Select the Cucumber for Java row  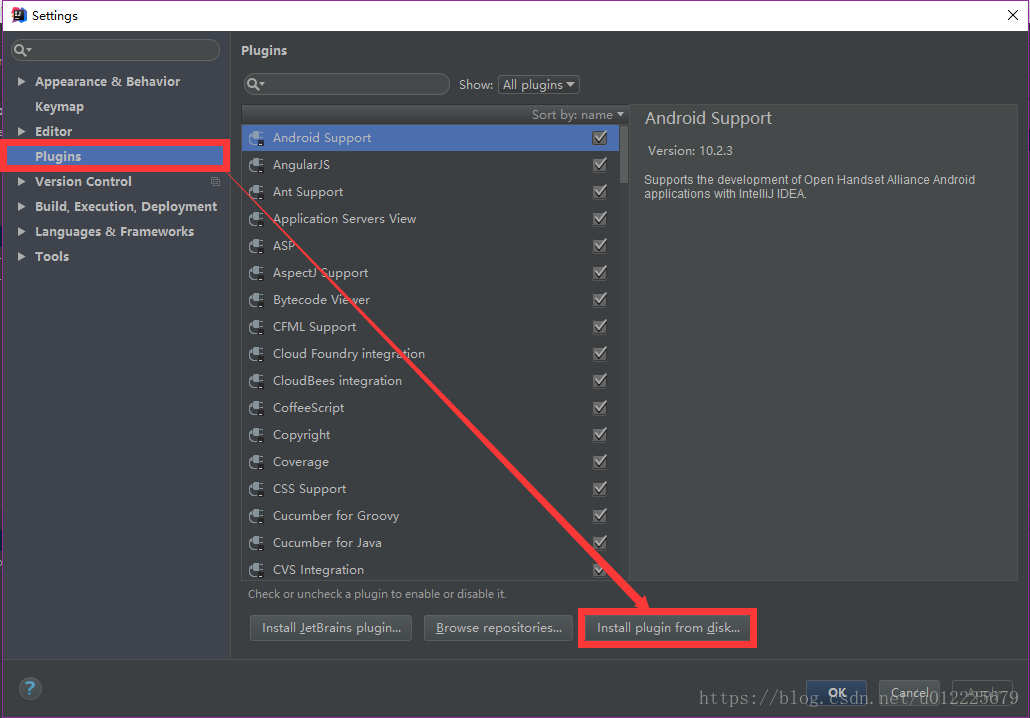click(430, 543)
